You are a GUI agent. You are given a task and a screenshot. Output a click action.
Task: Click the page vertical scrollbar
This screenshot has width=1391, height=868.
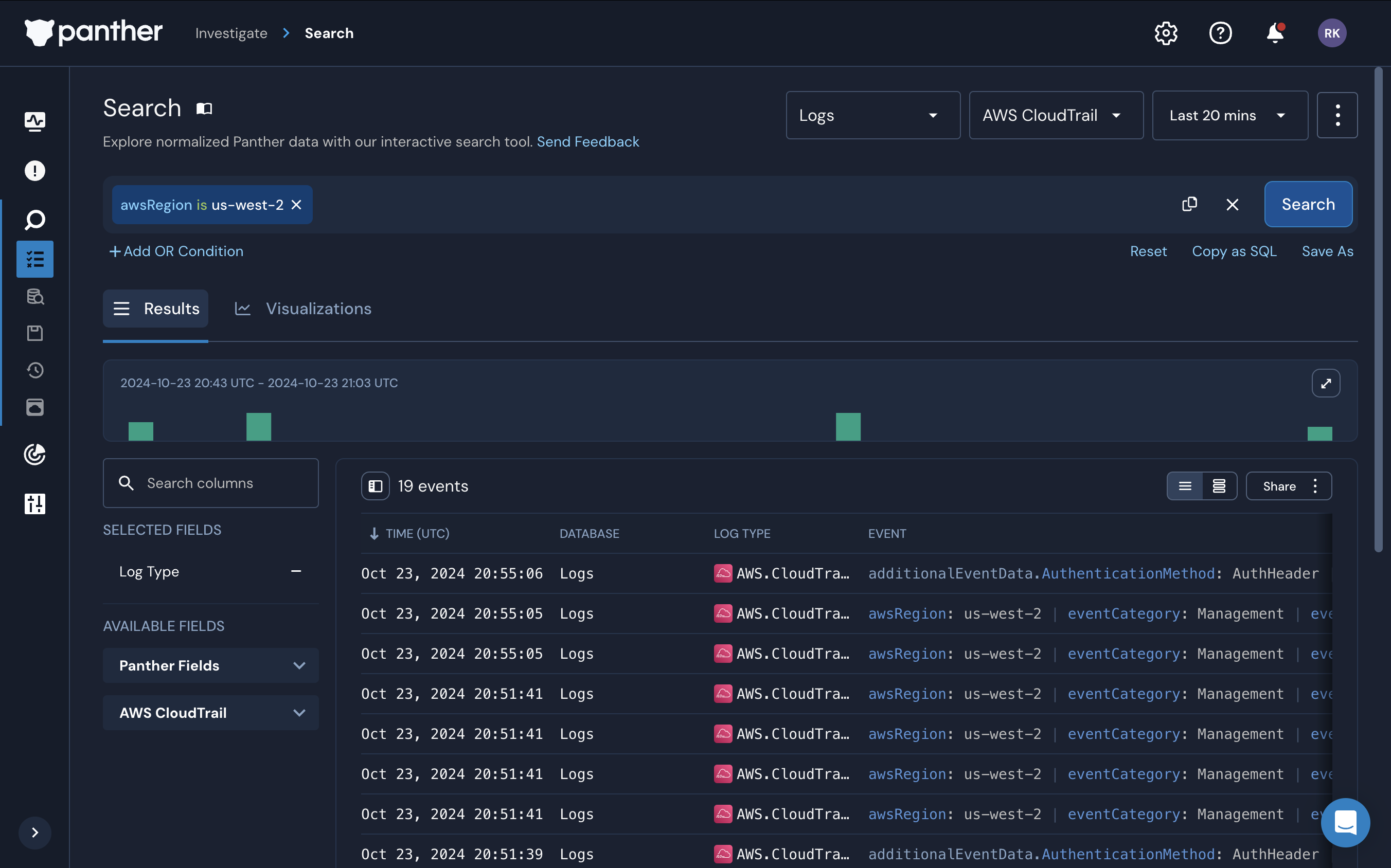[1378, 310]
